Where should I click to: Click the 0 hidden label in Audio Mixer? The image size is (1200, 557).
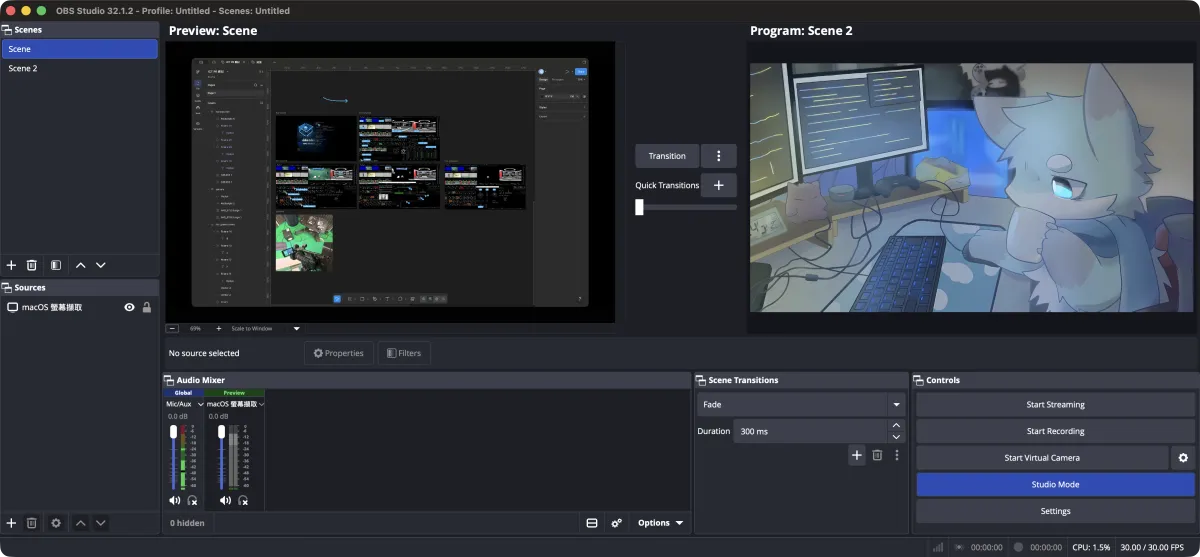pyautogui.click(x=187, y=523)
